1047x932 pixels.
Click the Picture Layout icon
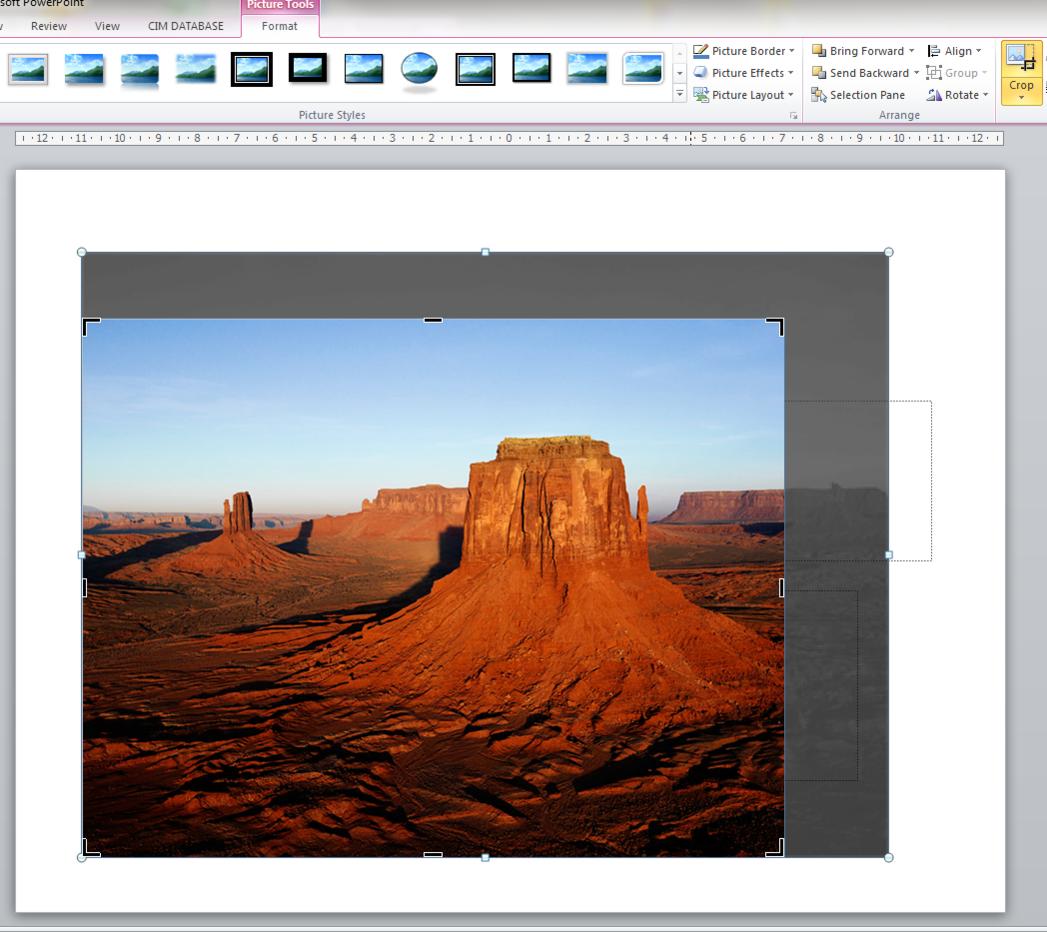click(x=700, y=95)
